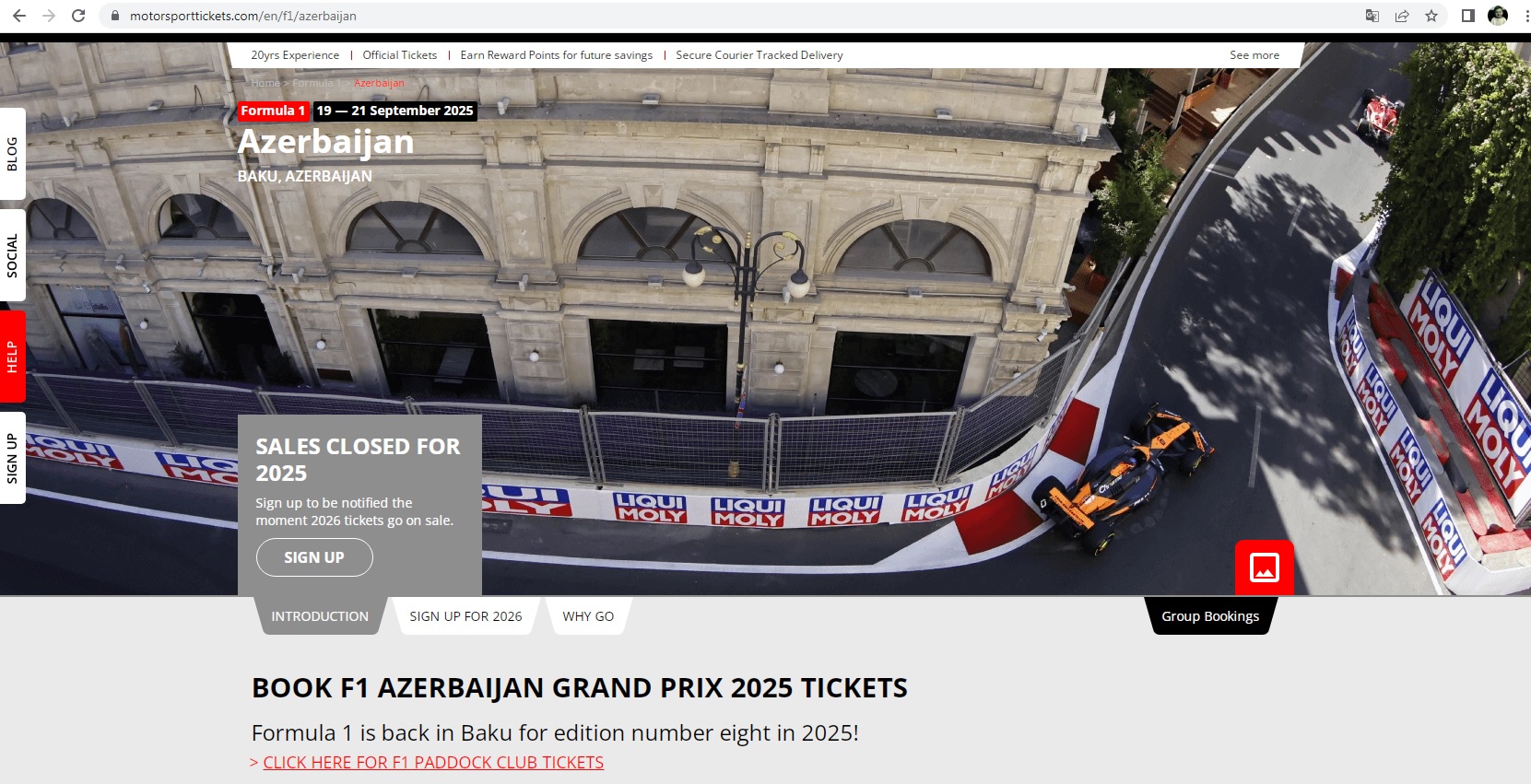Open the browser profile avatar

pos(1498,16)
